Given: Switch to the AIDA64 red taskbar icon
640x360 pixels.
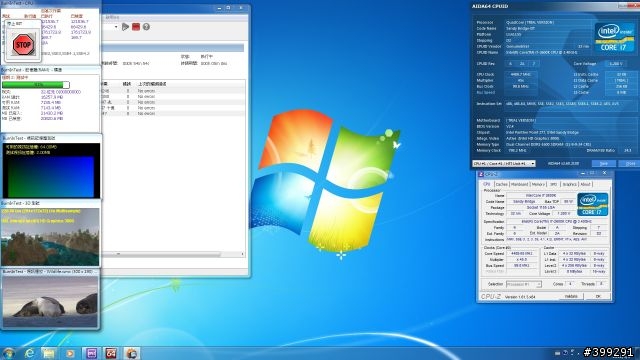Looking at the screenshot, I should 111,353.
